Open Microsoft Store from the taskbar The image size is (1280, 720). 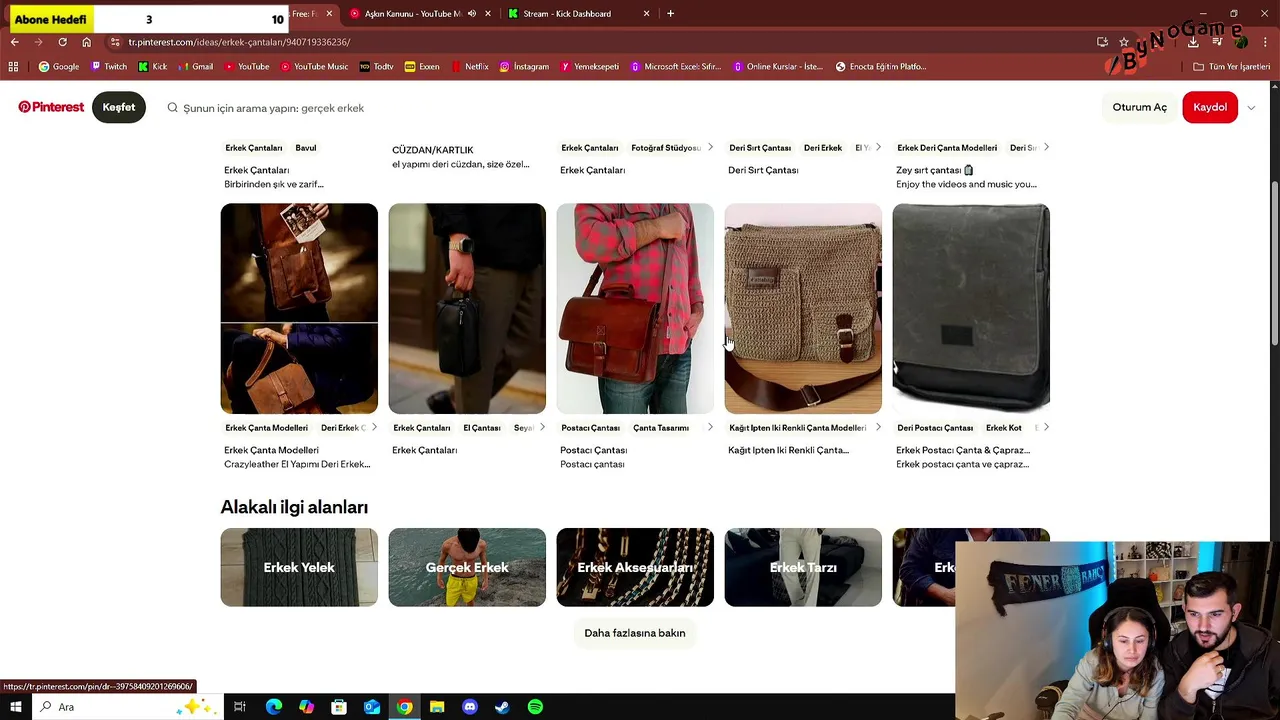pos(339,707)
